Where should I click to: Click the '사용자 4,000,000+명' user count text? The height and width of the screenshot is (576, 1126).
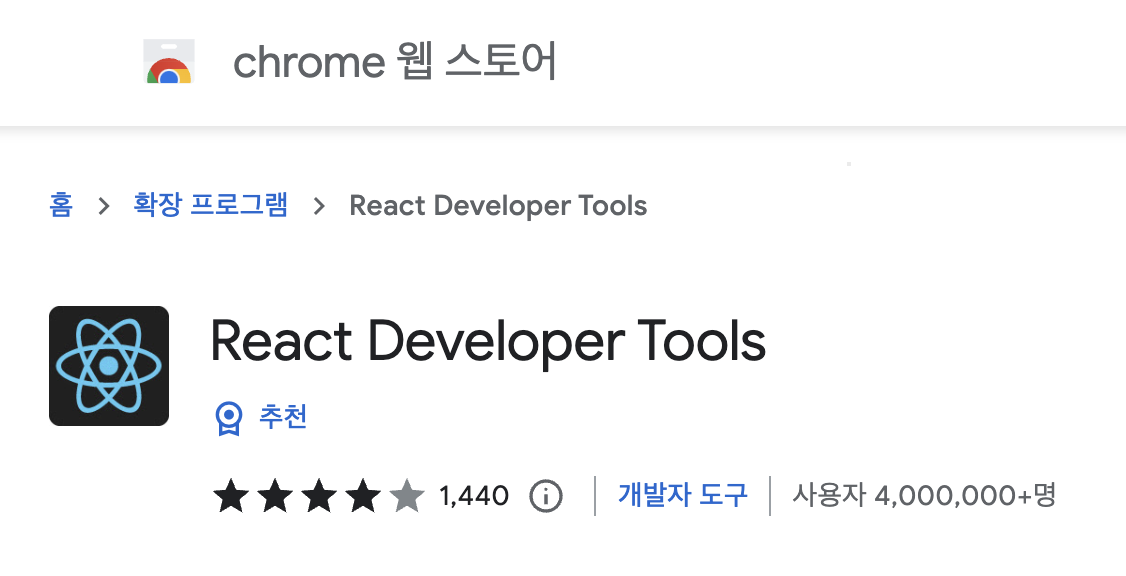click(923, 495)
